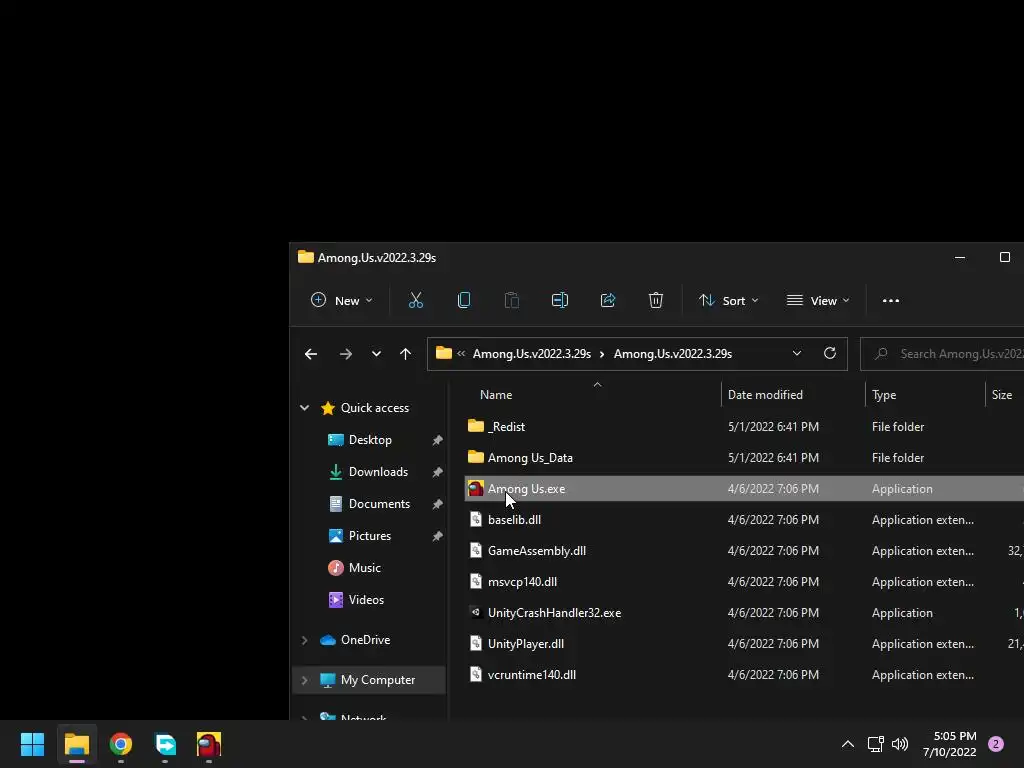Show hidden system tray icons
The height and width of the screenshot is (768, 1024).
coord(848,744)
